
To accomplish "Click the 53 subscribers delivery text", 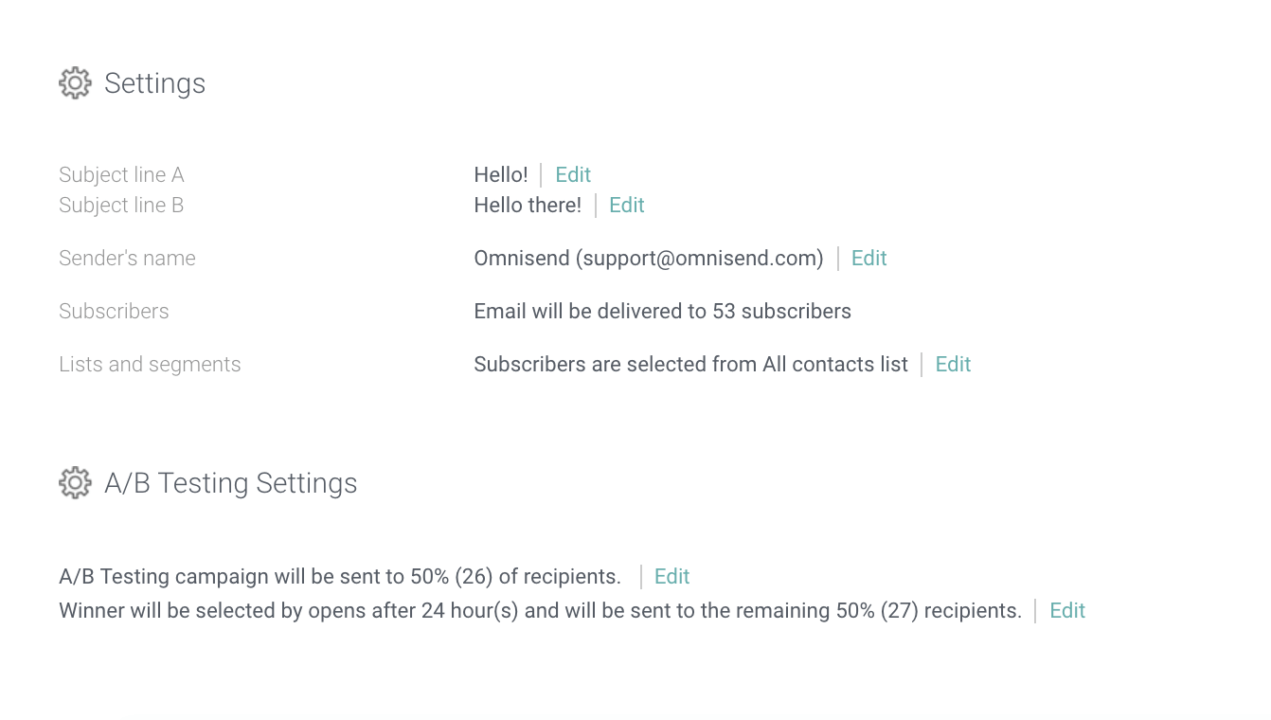I will (x=662, y=311).
